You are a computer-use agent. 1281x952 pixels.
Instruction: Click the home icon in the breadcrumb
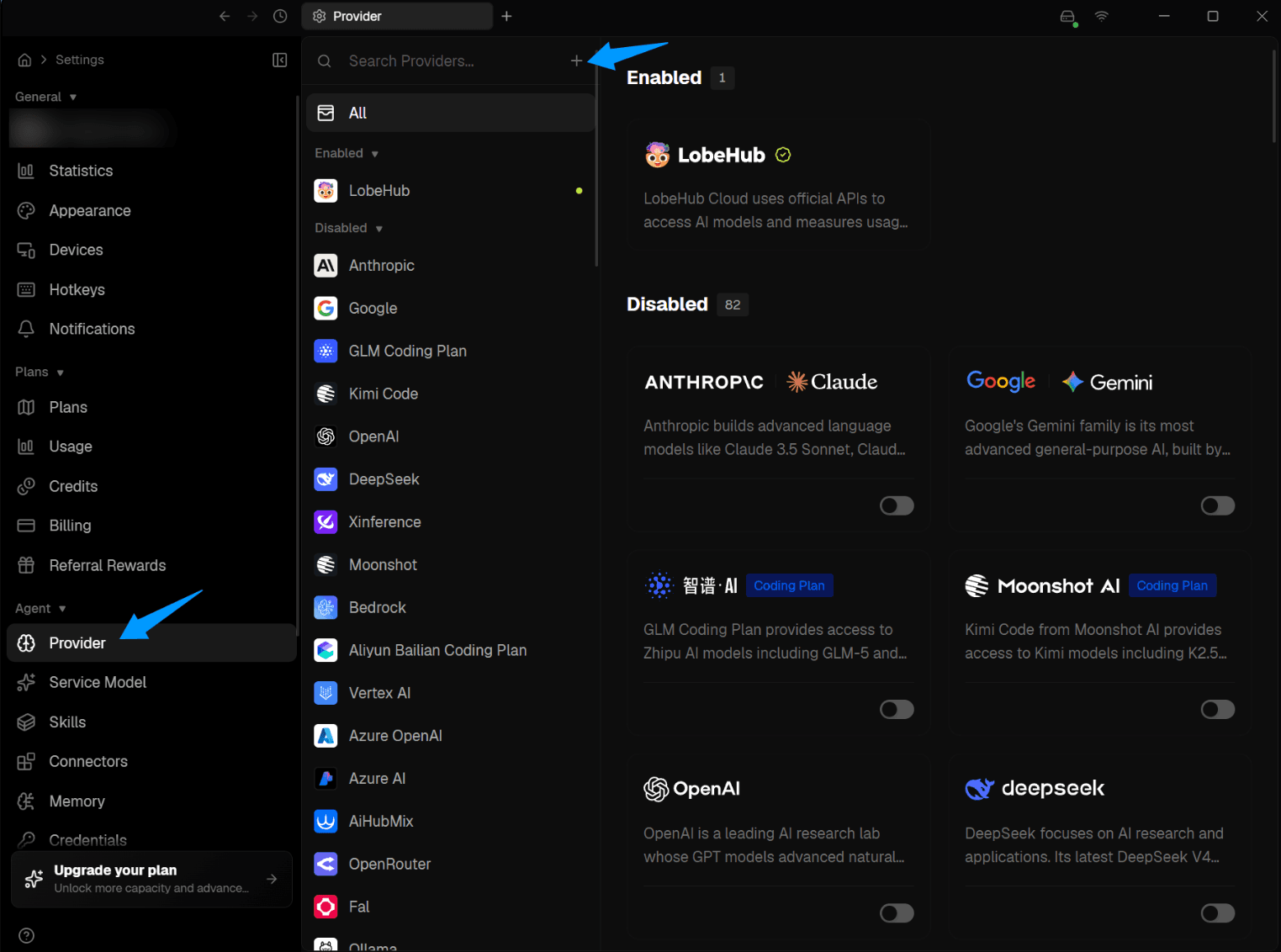tap(24, 60)
